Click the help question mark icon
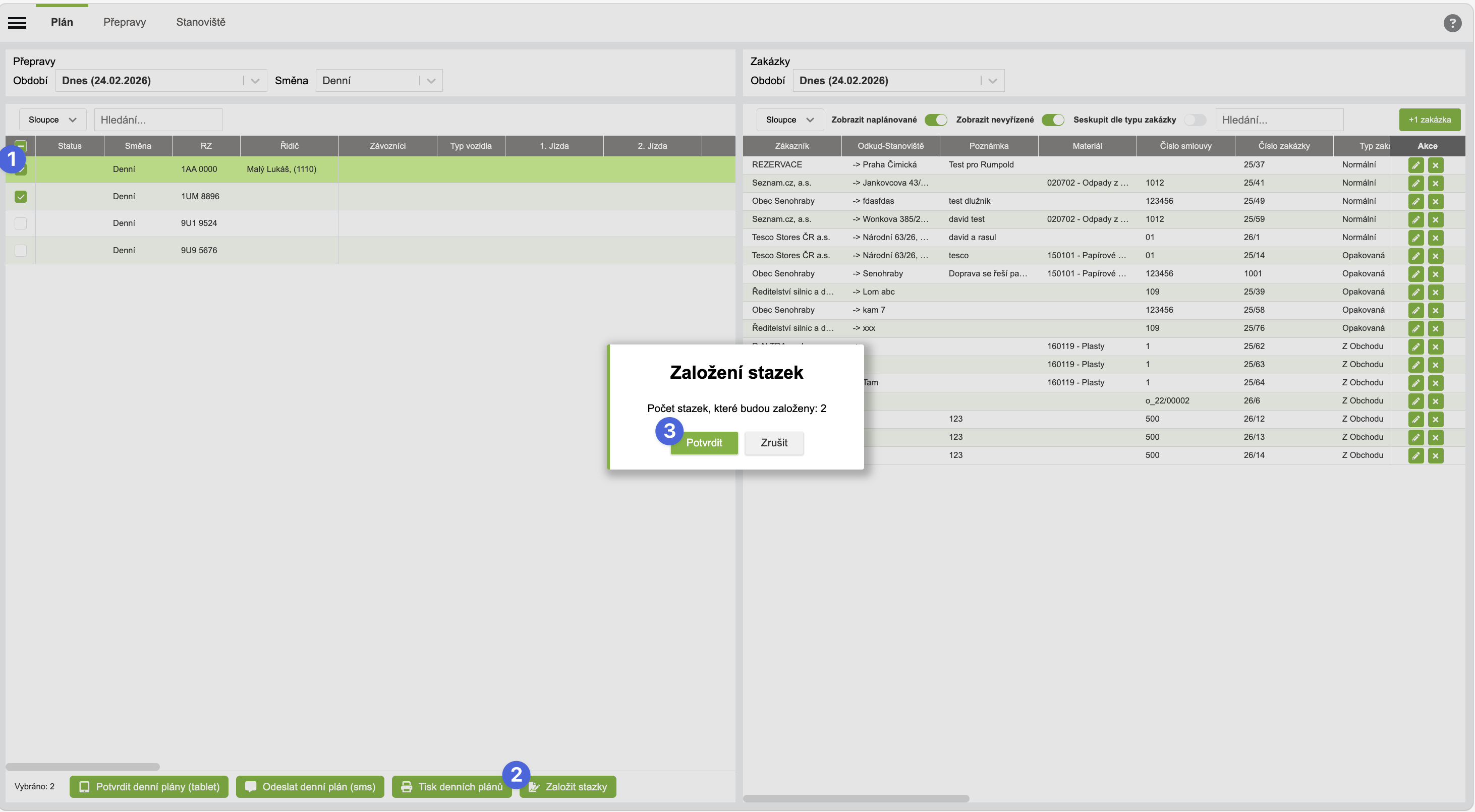 coord(1452,23)
